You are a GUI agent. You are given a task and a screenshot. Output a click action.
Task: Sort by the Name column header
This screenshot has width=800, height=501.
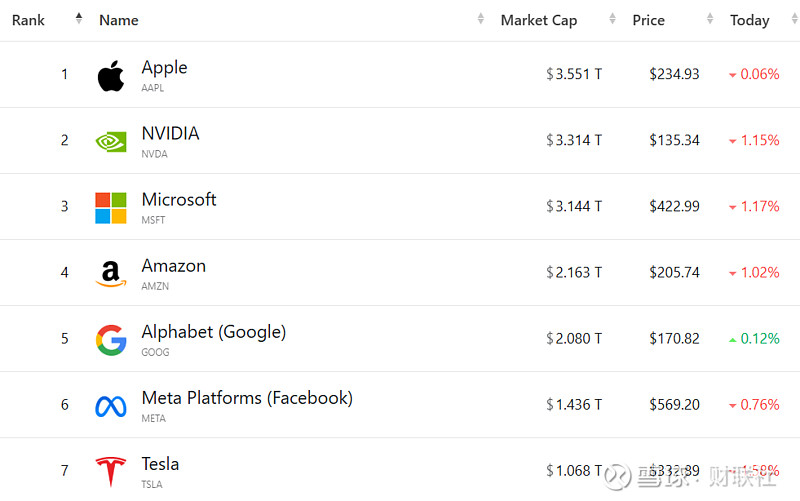coord(119,20)
